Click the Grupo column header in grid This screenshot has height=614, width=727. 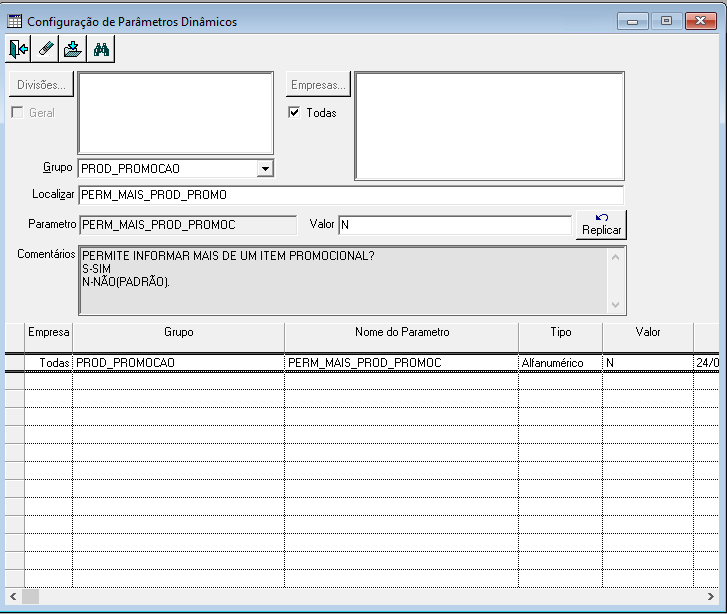point(179,337)
